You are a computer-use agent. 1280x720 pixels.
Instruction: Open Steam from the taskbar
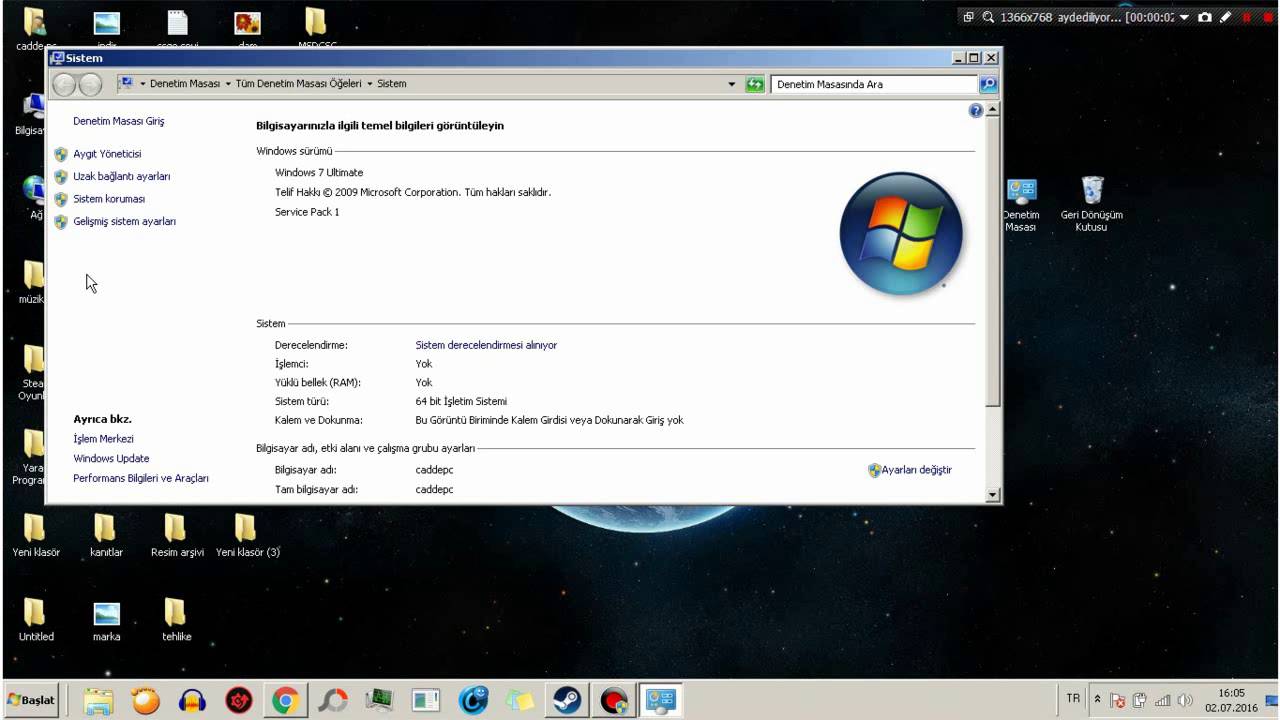(x=567, y=701)
